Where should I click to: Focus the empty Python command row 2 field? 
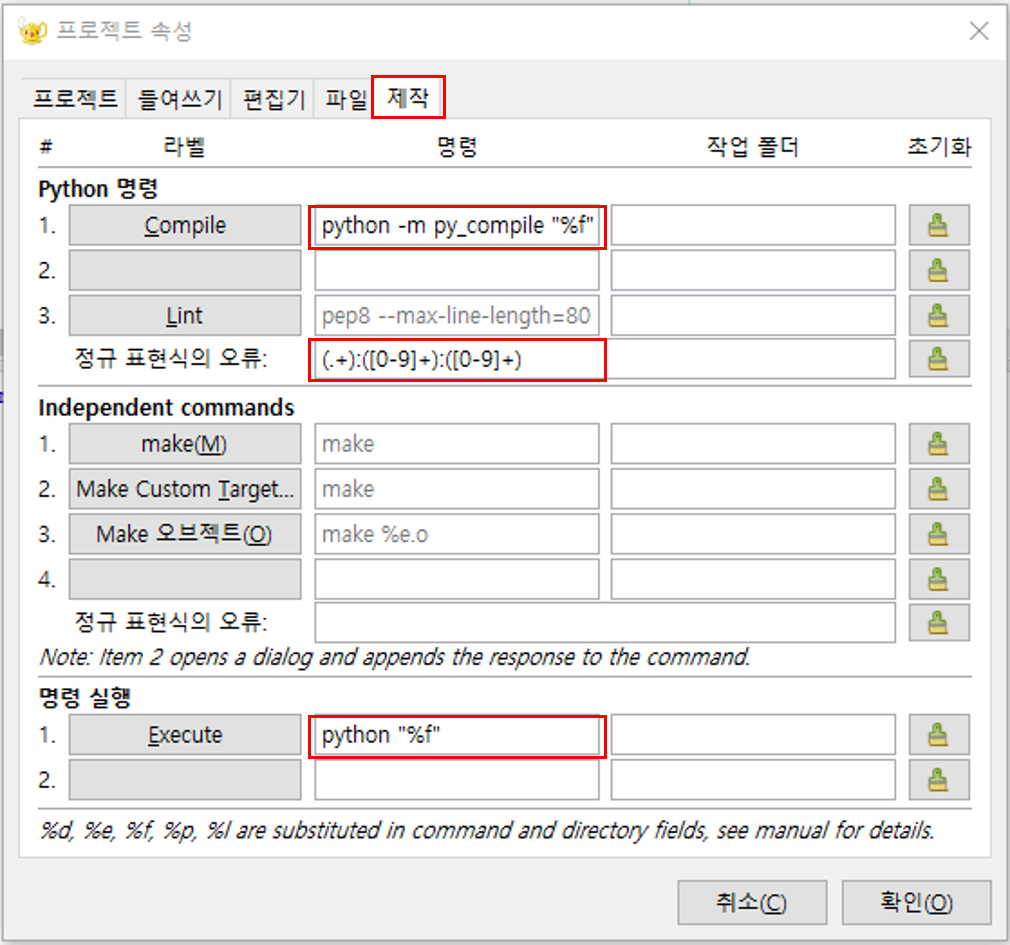point(457,271)
